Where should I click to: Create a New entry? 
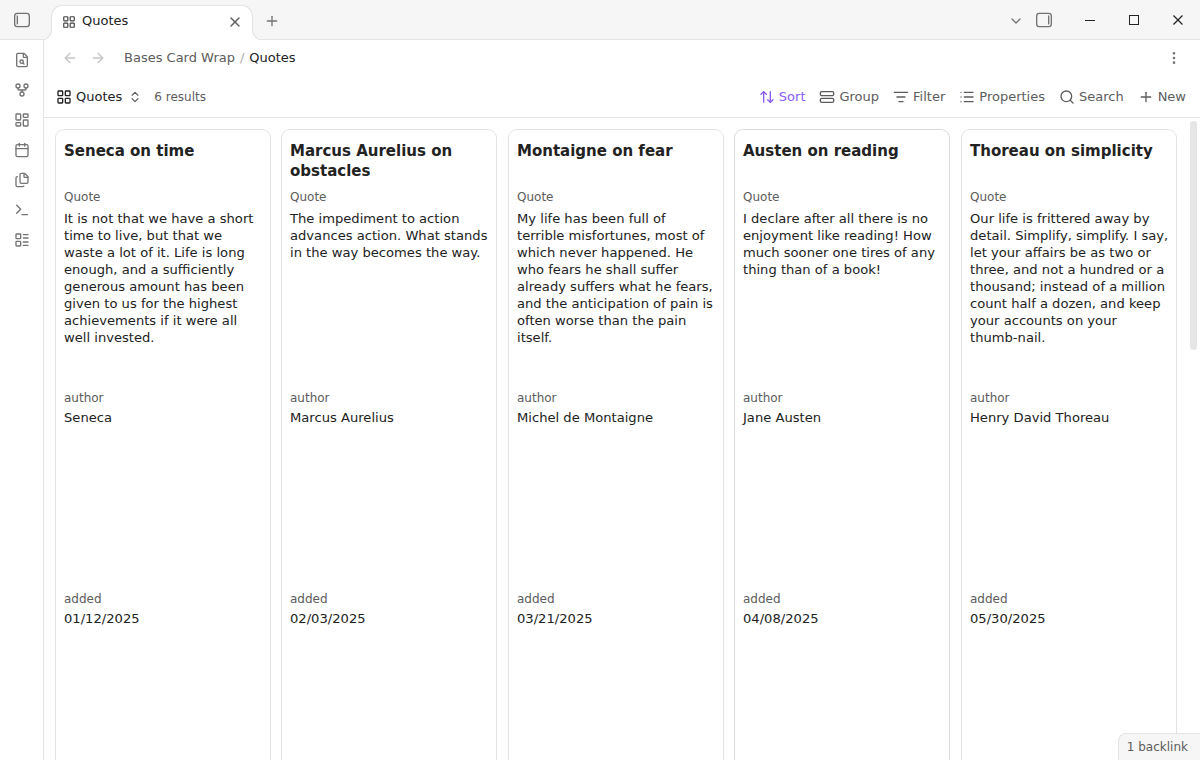click(x=1162, y=97)
